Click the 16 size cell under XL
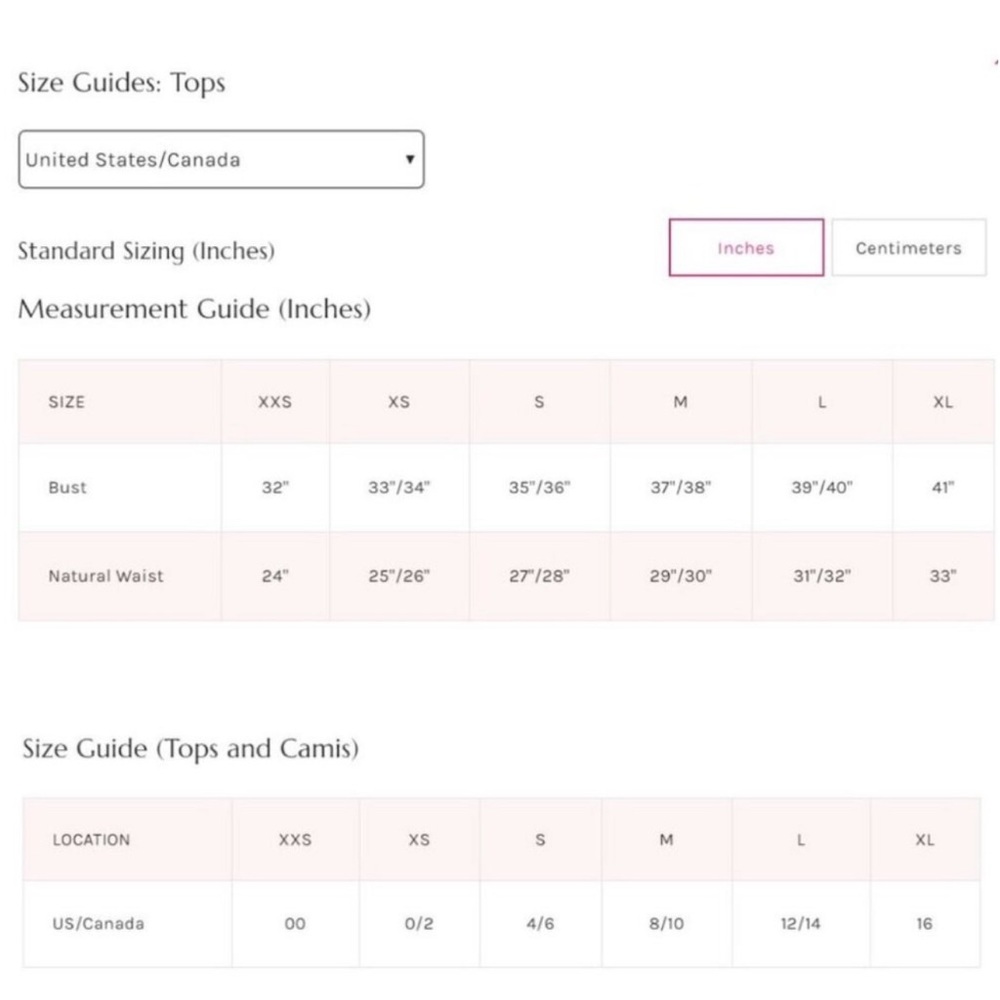The width and height of the screenshot is (1000, 1000). tap(924, 923)
